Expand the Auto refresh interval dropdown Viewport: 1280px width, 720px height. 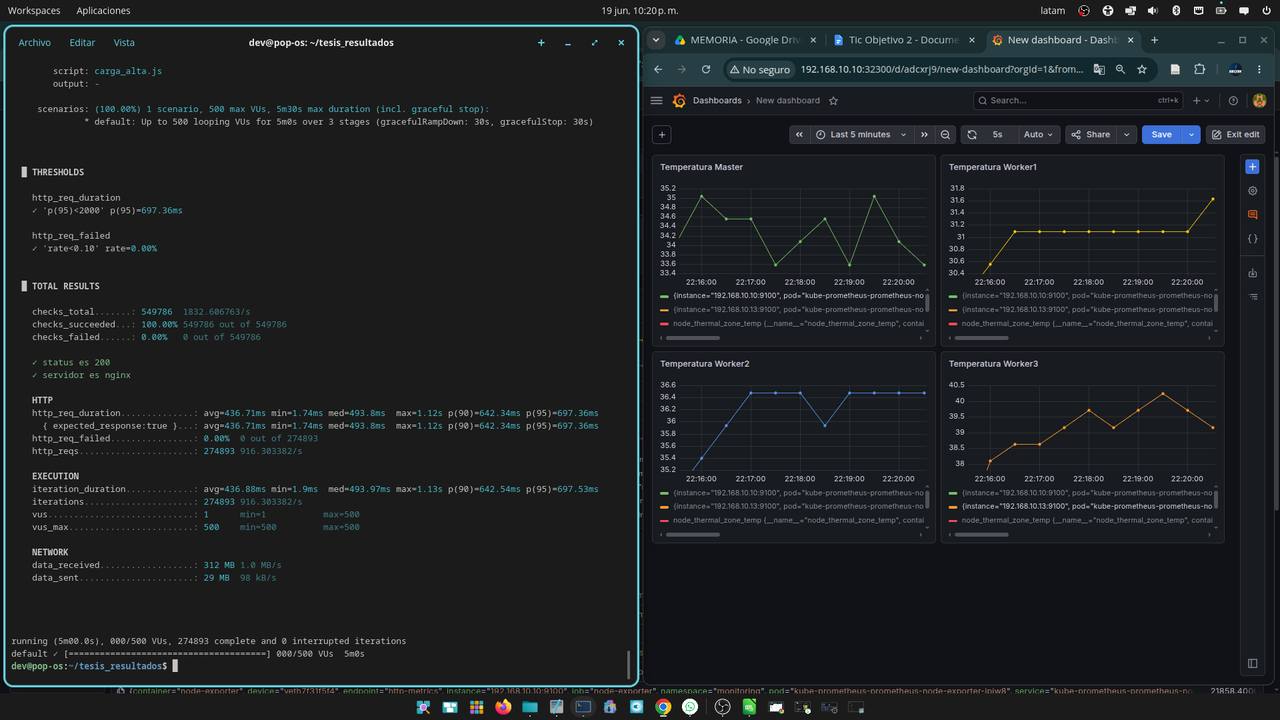[x=1038, y=134]
